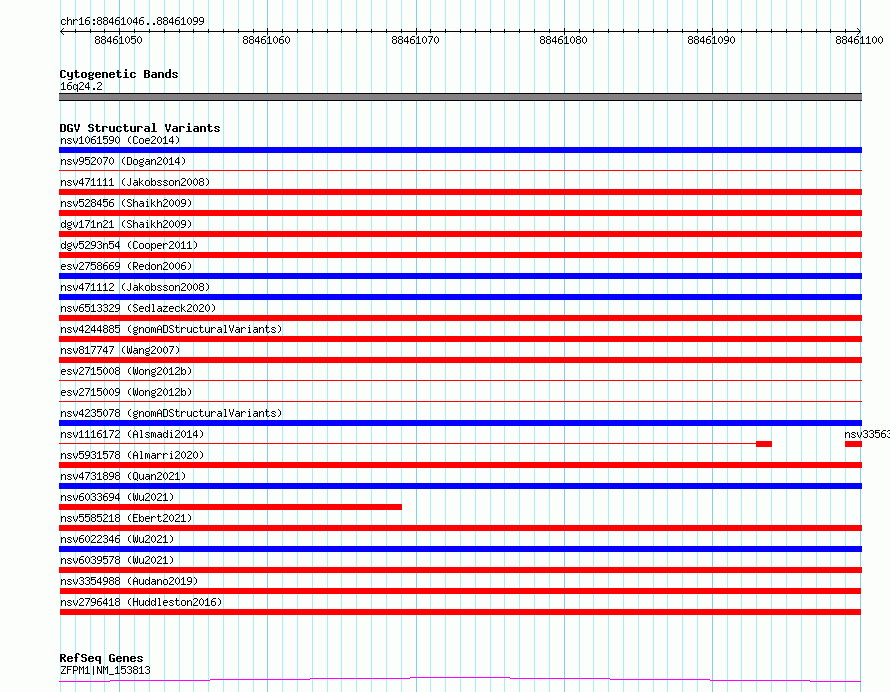This screenshot has height=692, width=890.
Task: Open nsv6022346 (Wu2021) entry
Action: (117, 539)
